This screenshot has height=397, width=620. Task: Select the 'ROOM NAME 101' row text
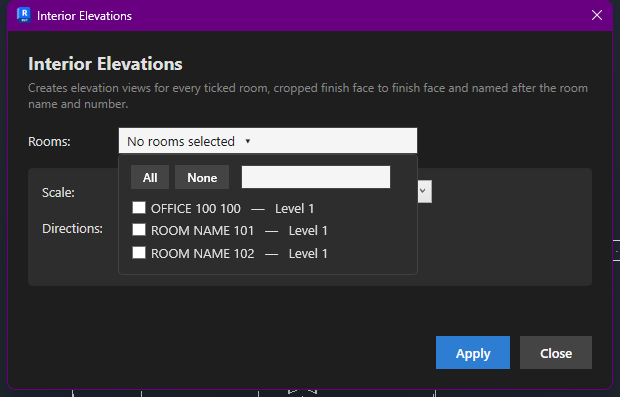202,231
